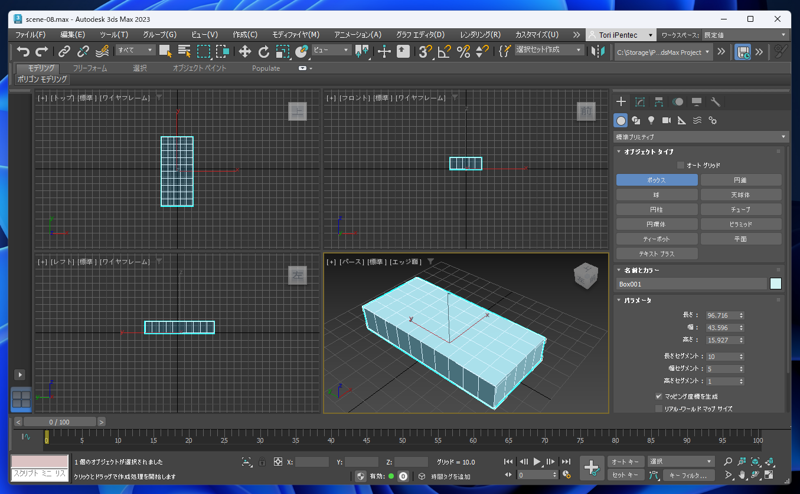Click the Mirror tool icon
Image resolution: width=800 pixels, height=494 pixels.
pyautogui.click(x=597, y=51)
